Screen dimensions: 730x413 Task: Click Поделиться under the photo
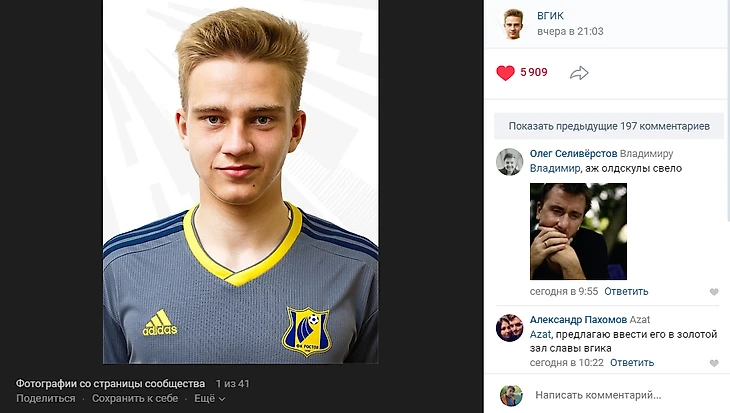[x=46, y=399]
